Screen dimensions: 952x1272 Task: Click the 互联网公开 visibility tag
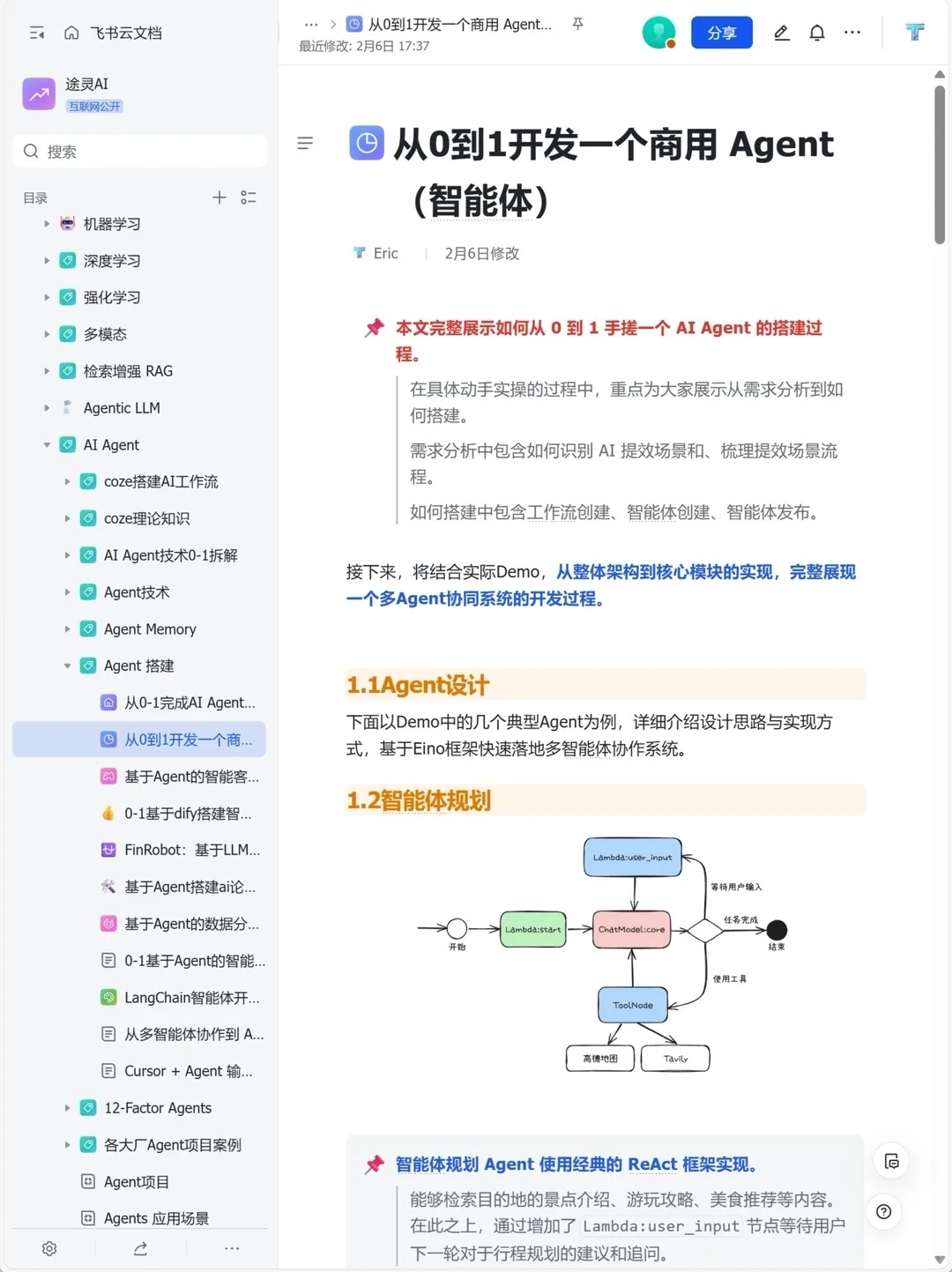(94, 107)
